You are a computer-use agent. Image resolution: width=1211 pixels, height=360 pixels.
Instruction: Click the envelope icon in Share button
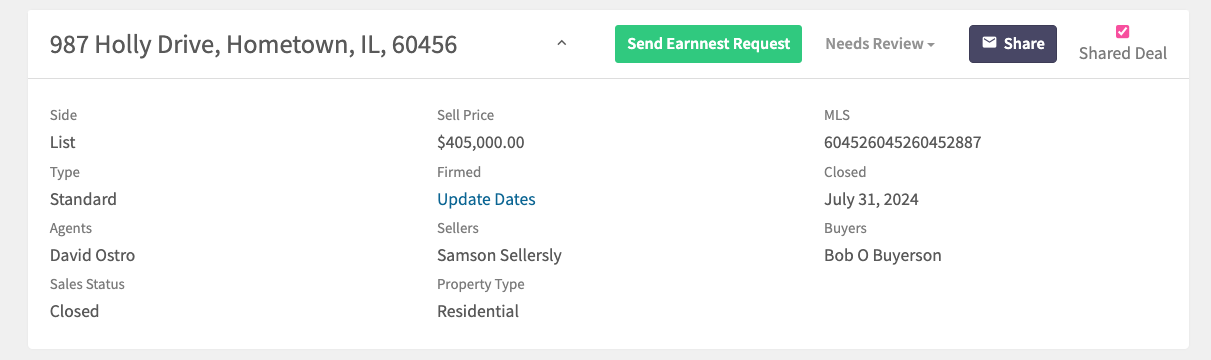point(989,43)
